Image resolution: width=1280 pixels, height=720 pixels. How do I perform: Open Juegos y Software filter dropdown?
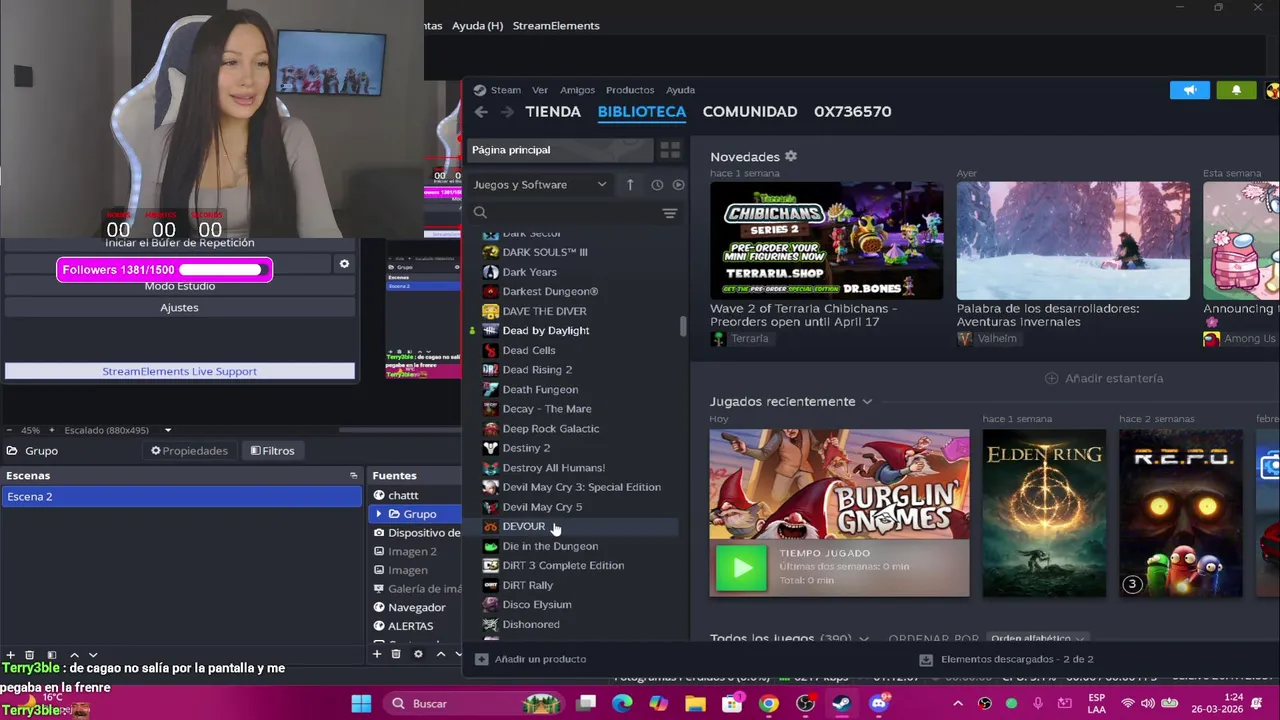(x=540, y=184)
